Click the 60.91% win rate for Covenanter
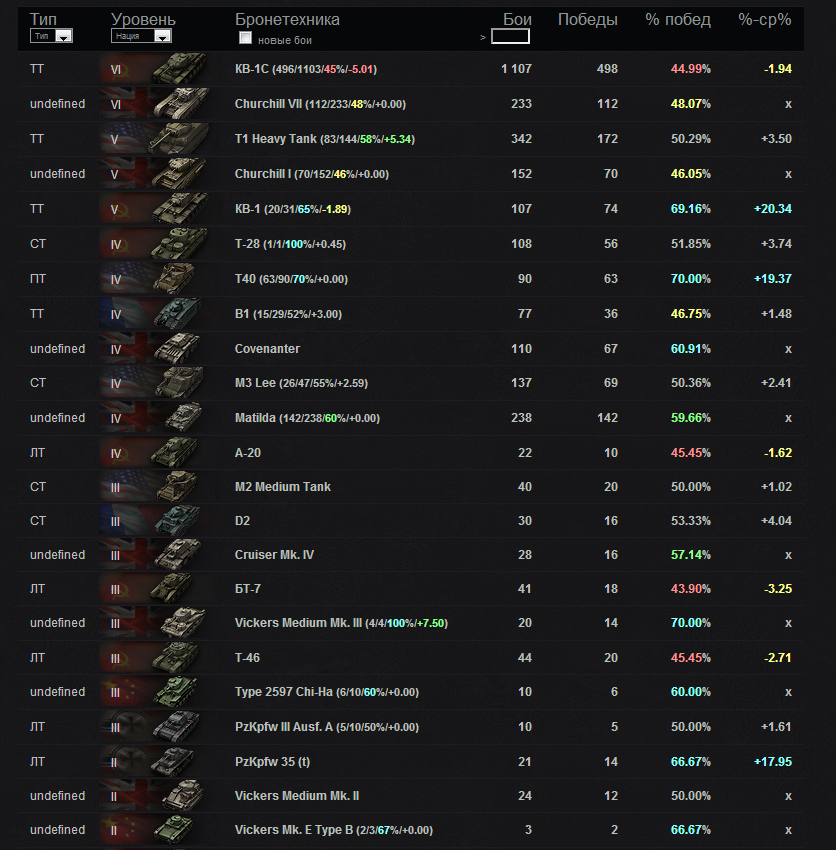The image size is (836, 850). pyautogui.click(x=690, y=349)
